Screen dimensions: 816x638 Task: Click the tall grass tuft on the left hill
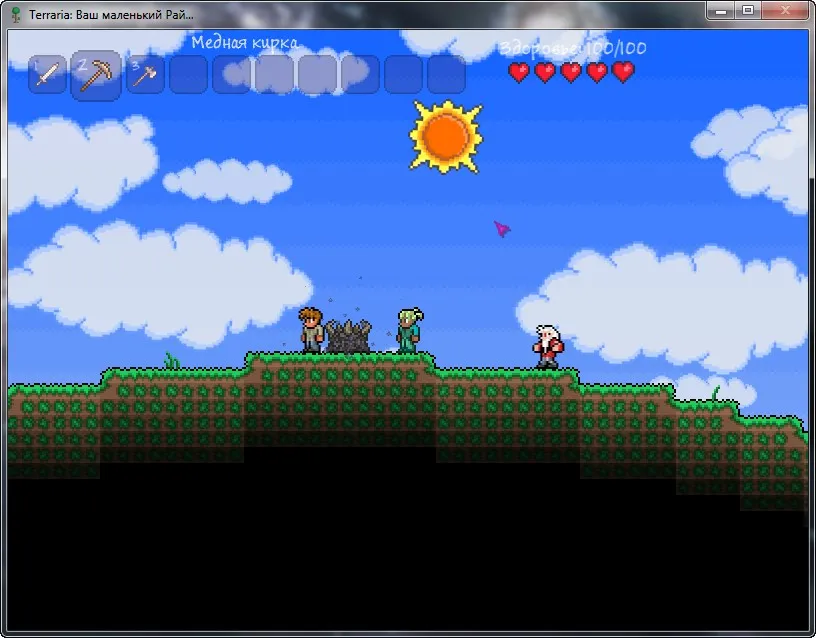[172, 361]
